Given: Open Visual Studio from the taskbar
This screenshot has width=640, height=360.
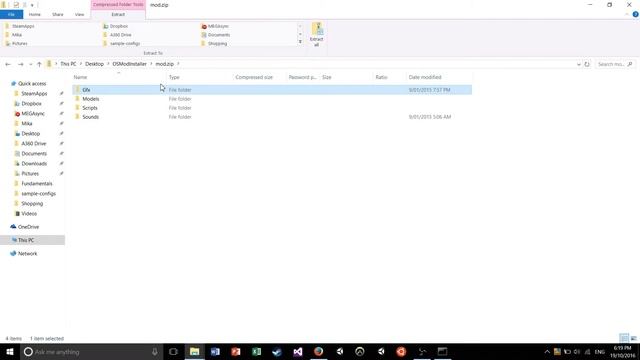Looking at the screenshot, I should pyautogui.click(x=298, y=351).
